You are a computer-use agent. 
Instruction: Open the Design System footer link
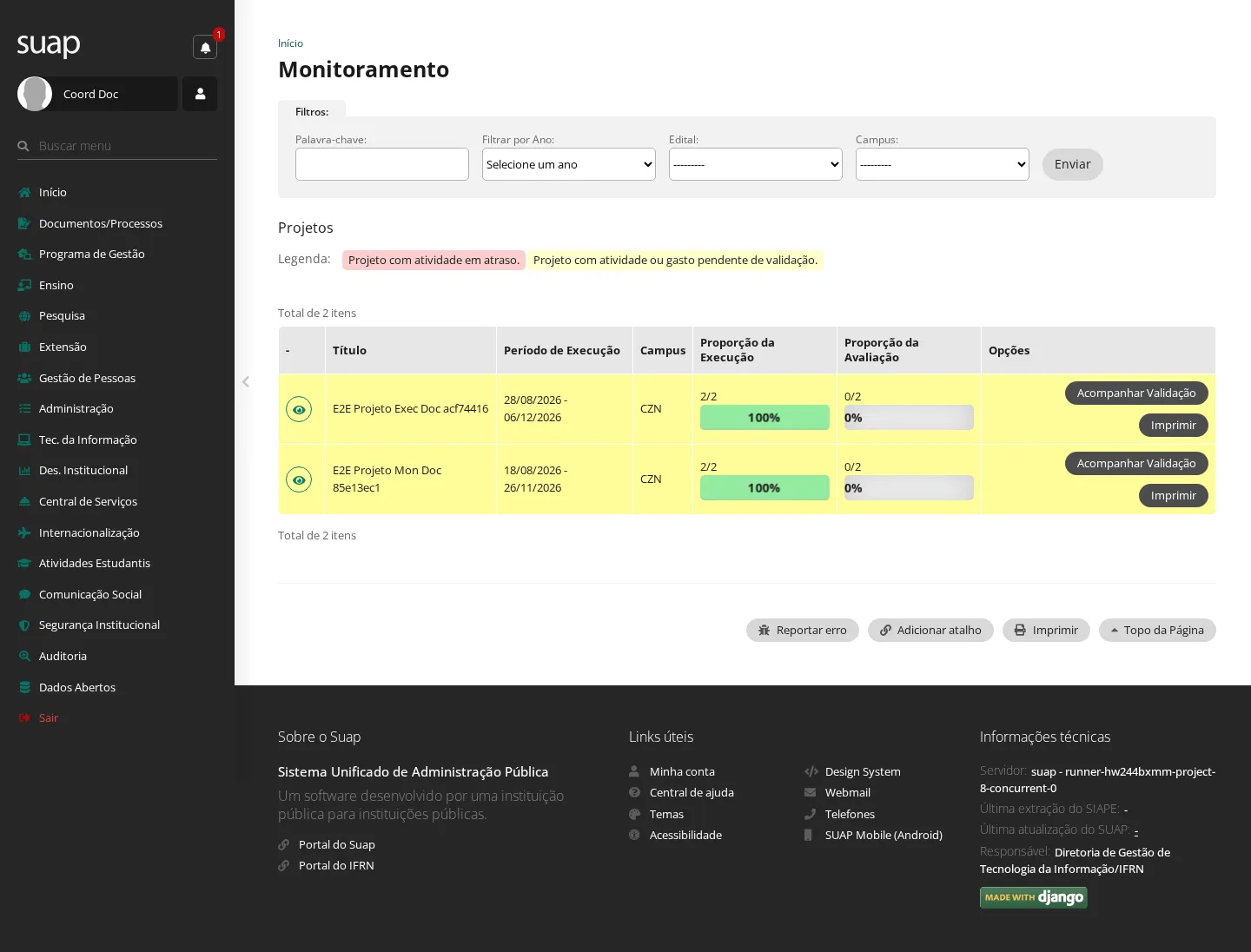pyautogui.click(x=863, y=771)
